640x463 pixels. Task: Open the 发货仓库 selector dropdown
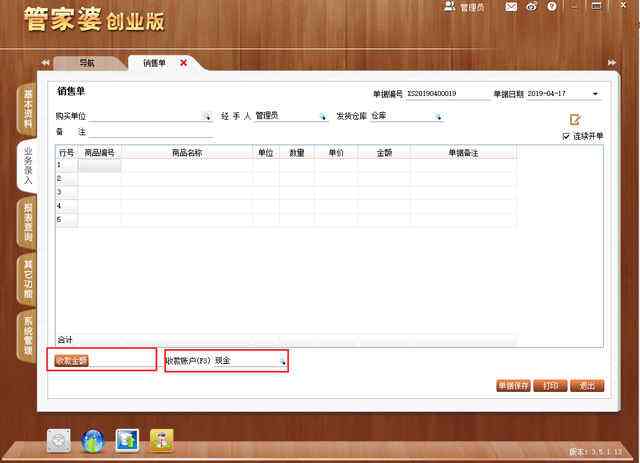point(438,116)
